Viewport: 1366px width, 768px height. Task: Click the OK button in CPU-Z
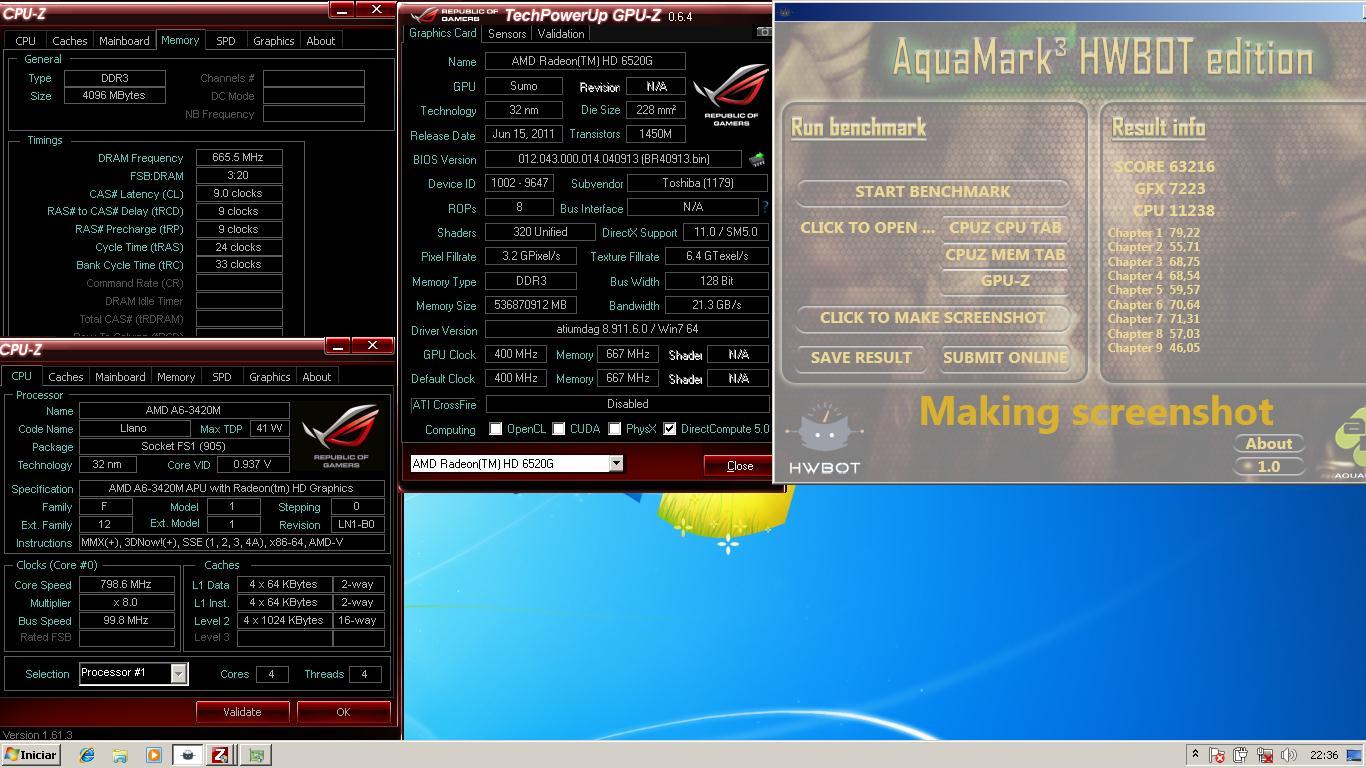click(343, 712)
